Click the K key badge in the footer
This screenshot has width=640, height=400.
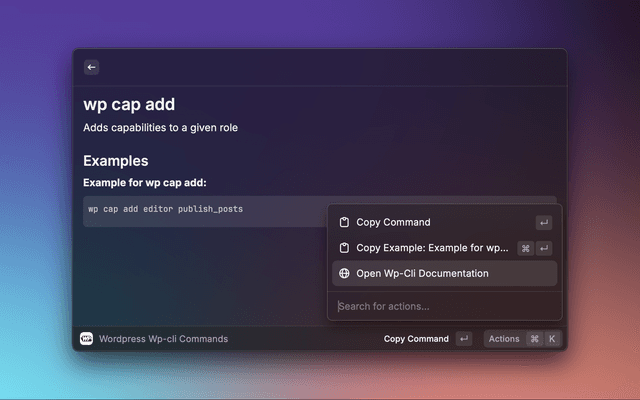click(x=552, y=339)
